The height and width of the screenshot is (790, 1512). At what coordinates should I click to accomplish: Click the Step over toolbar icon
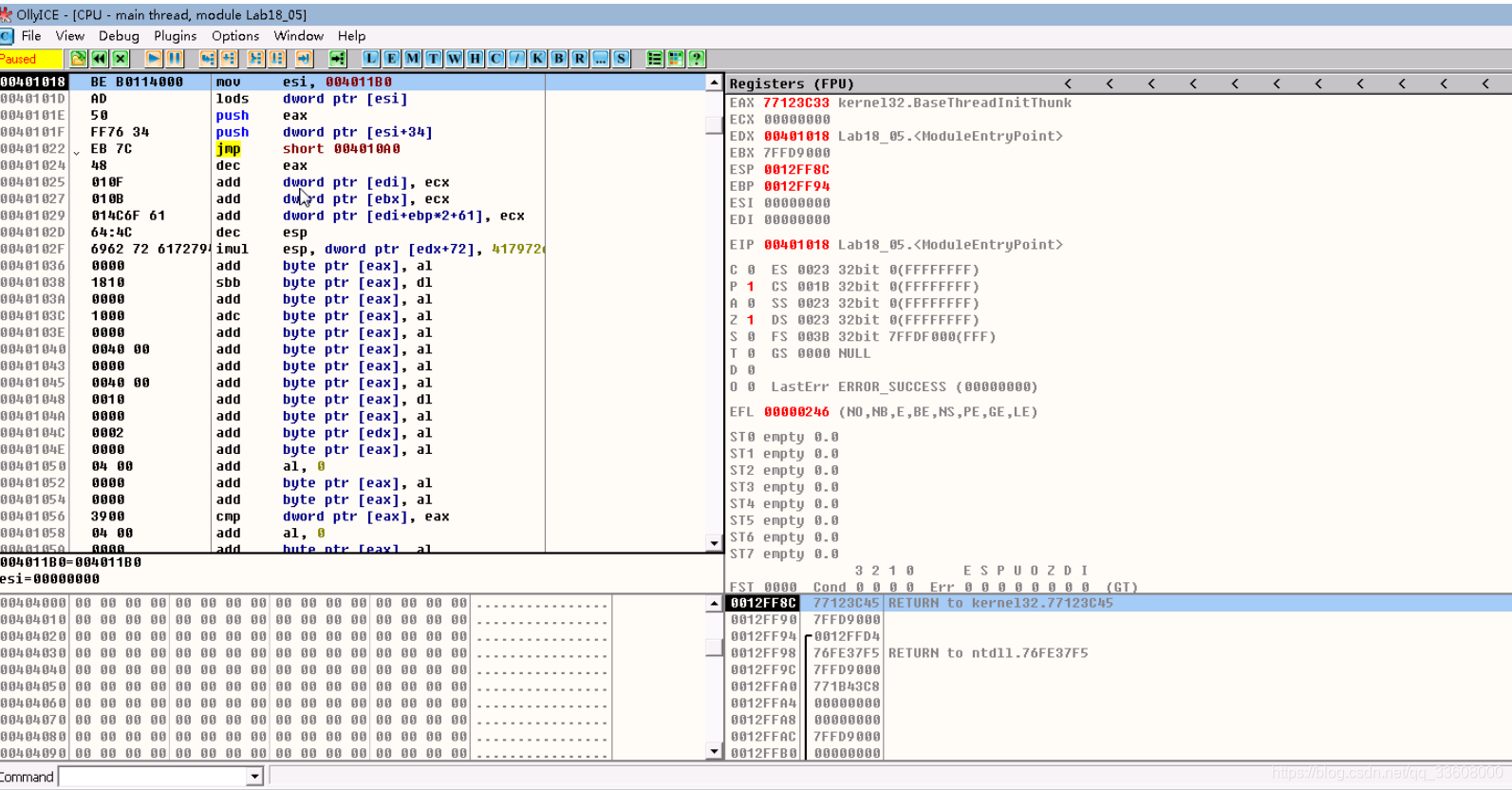tap(229, 59)
